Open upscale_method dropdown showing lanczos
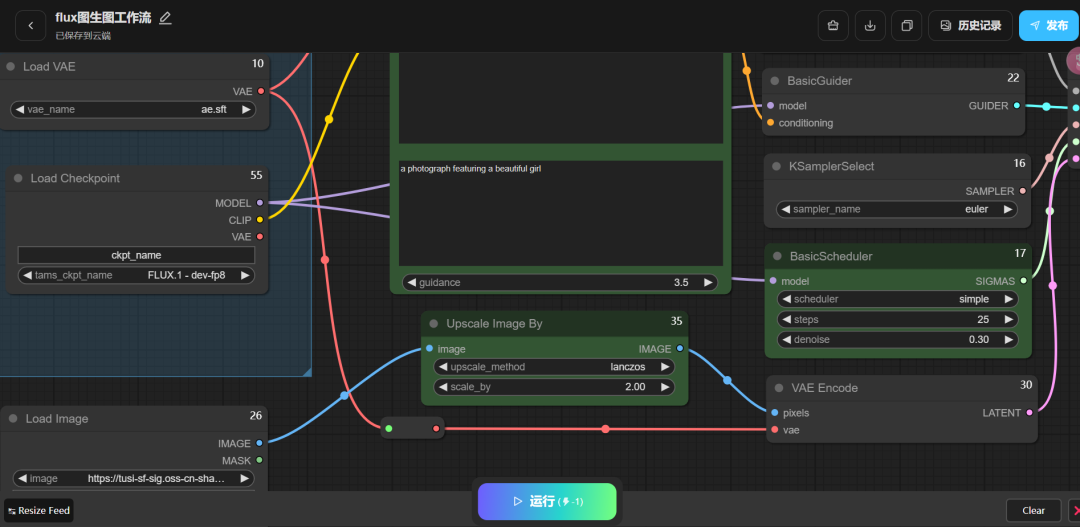 pos(554,367)
